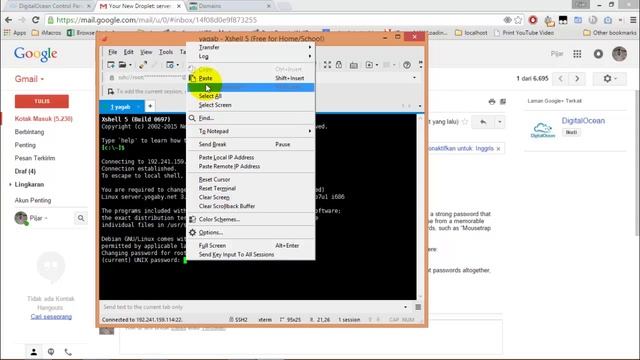Open the dropdown at the end of the send-text bar
Screen dimensions: 640x360
(x=405, y=307)
